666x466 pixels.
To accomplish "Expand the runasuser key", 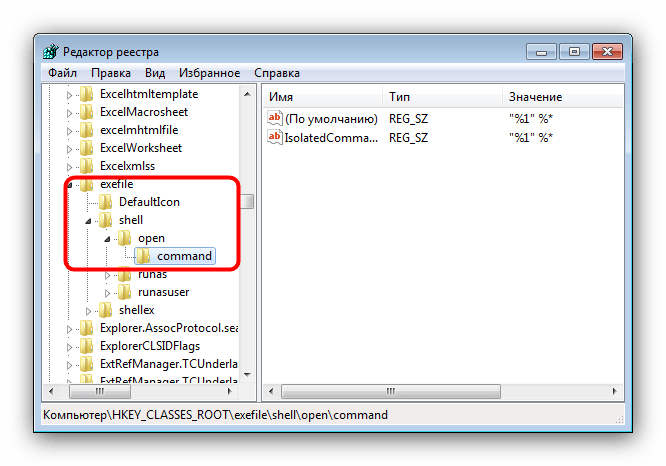I will click(x=107, y=293).
